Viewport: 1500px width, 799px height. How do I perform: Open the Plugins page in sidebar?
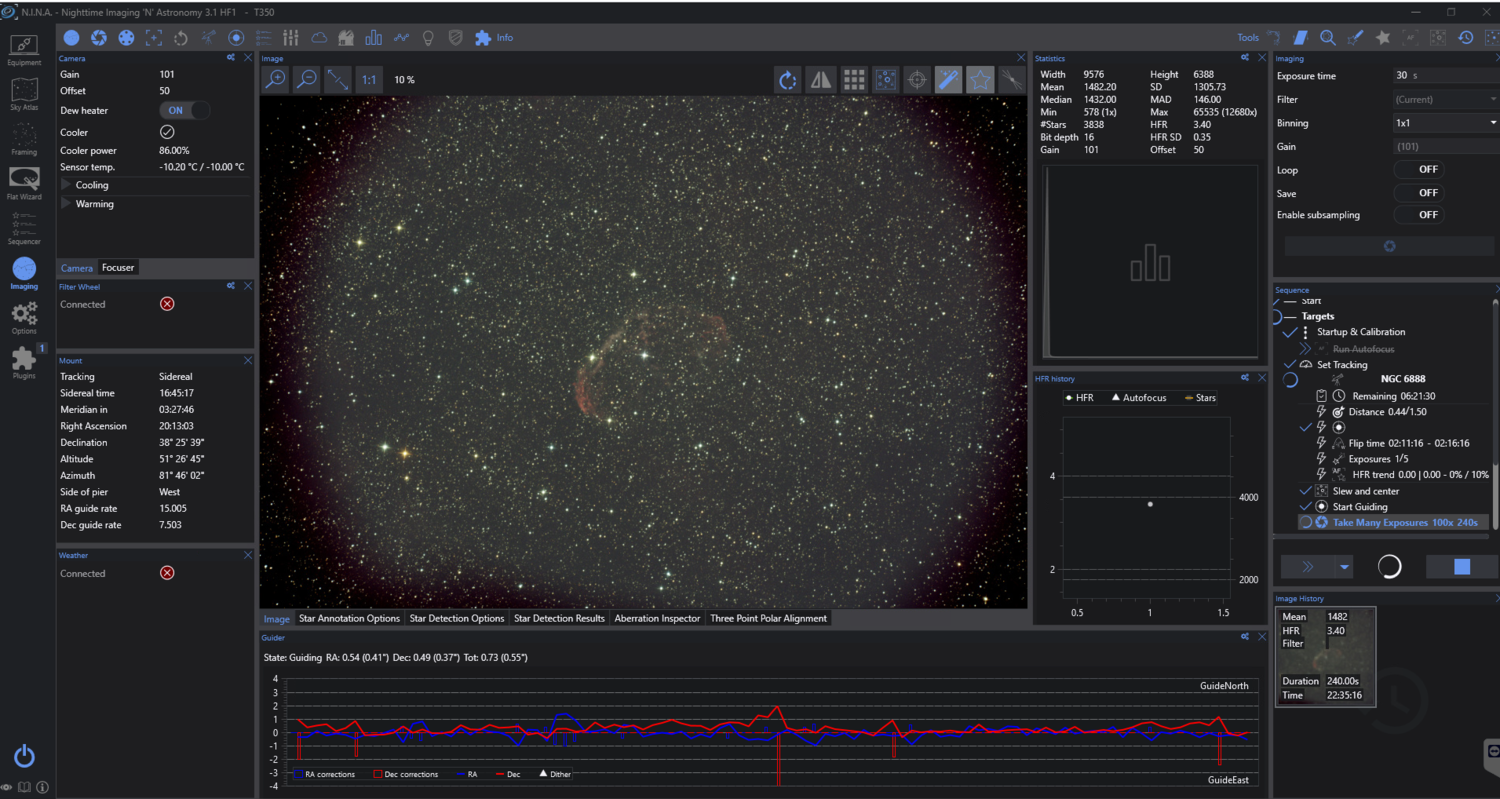coord(24,361)
